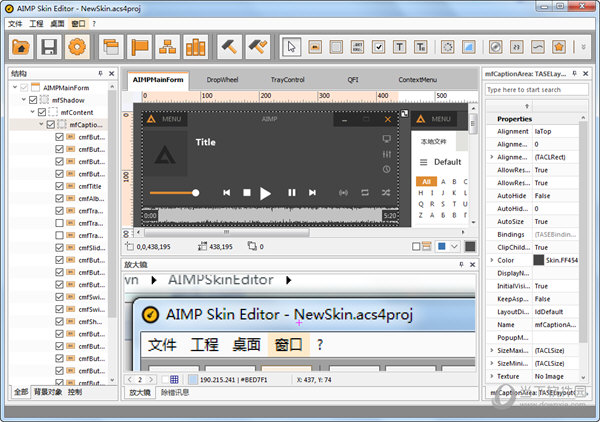Screen dimensions: 600x422
Task: Select the graph line control tool
Action: point(538,47)
